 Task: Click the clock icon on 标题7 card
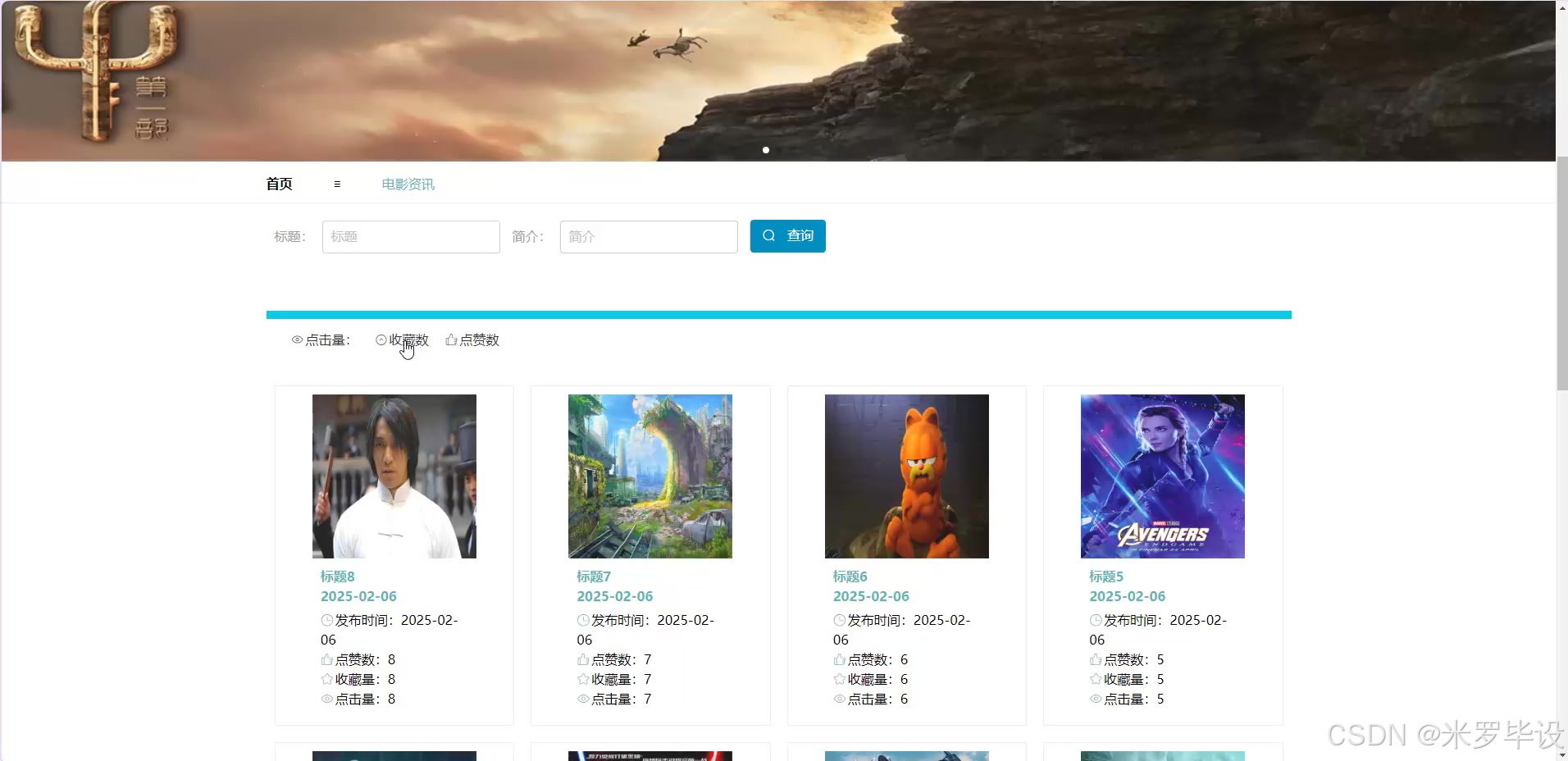583,620
